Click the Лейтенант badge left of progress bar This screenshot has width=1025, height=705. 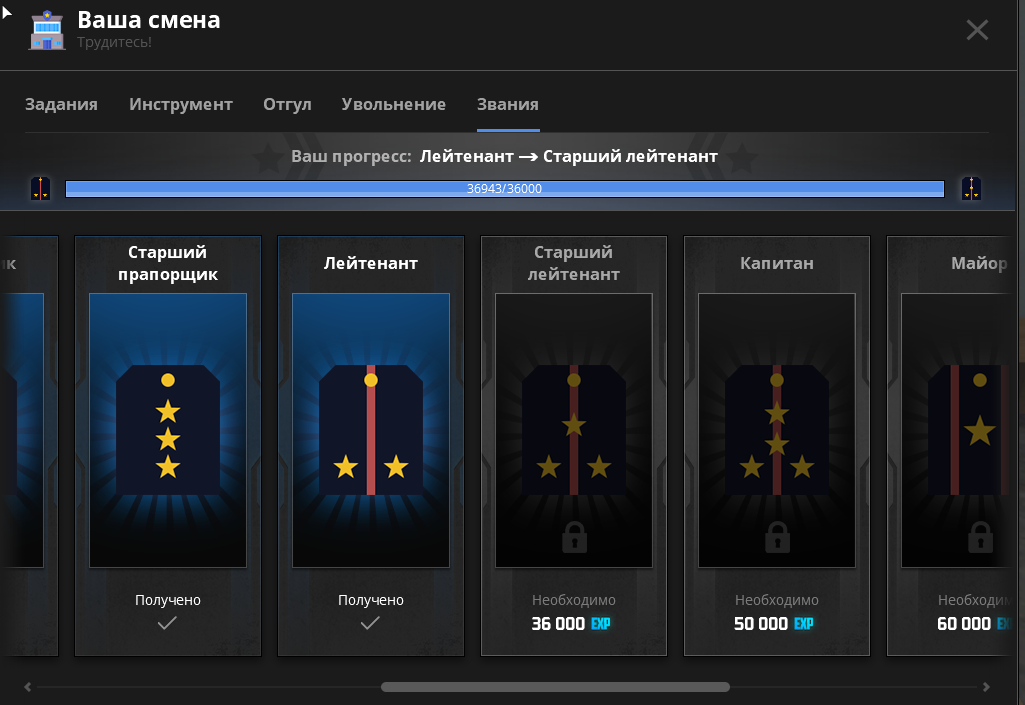tap(40, 188)
